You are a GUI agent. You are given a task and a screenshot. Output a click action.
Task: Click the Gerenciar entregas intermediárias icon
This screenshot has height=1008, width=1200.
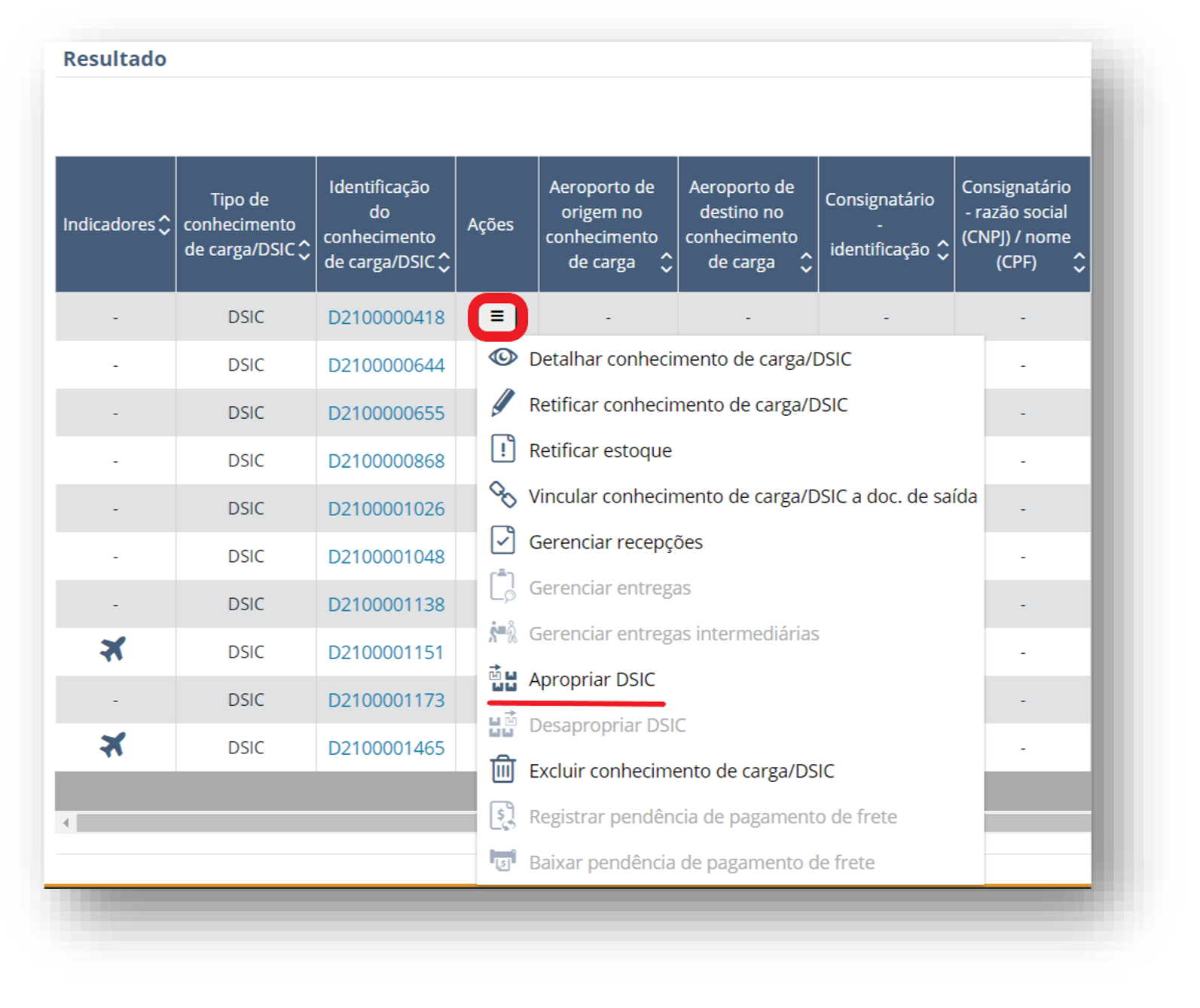(x=503, y=632)
